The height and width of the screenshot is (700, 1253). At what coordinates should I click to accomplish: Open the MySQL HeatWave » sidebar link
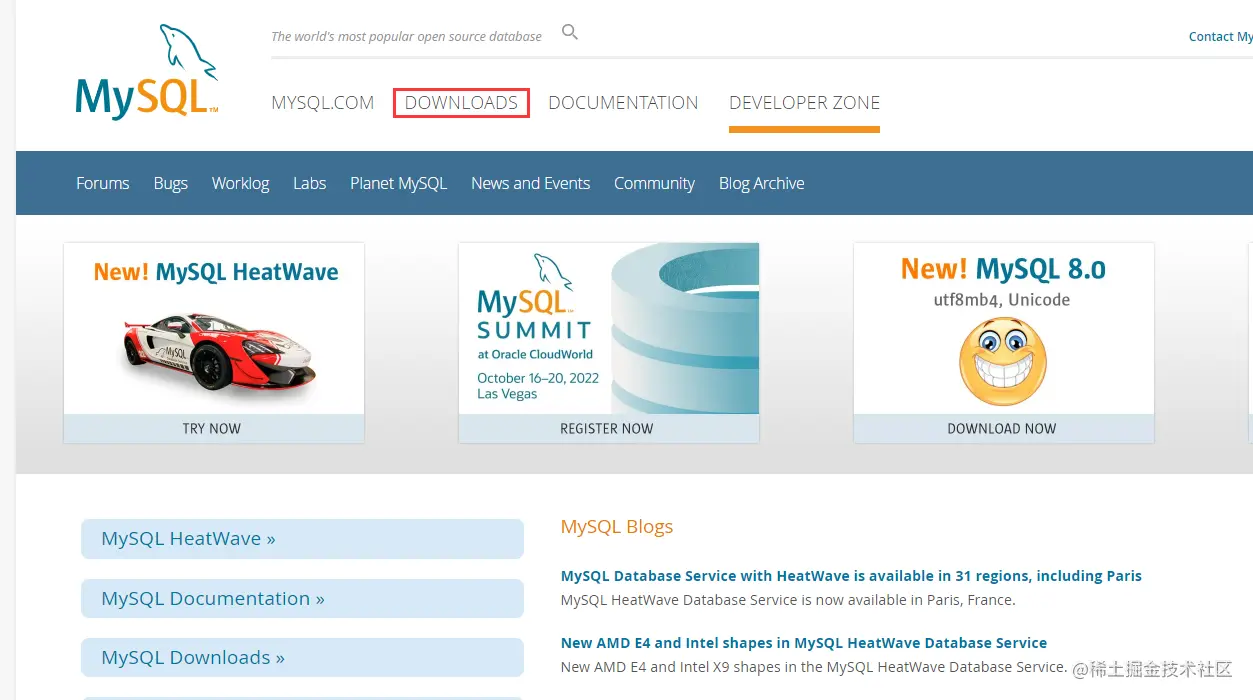click(x=302, y=539)
